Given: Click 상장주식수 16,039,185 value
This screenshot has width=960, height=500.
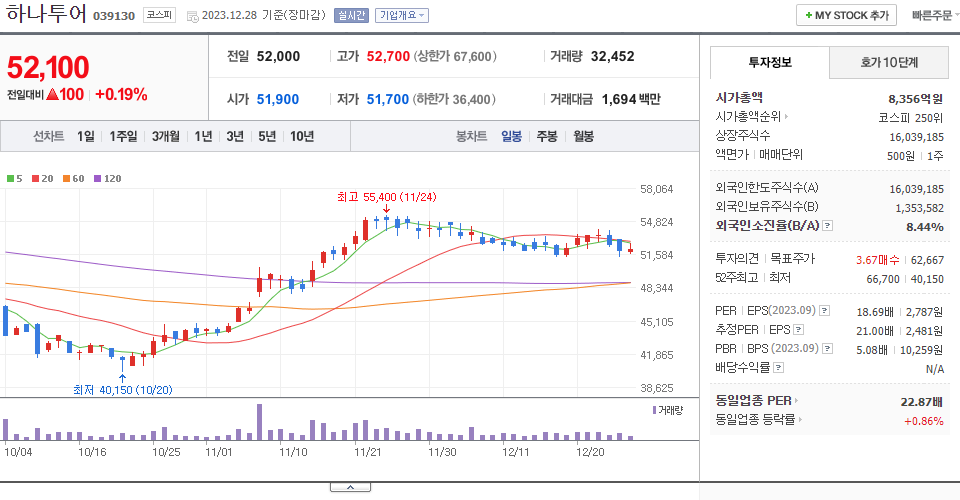Looking at the screenshot, I should [x=917, y=137].
